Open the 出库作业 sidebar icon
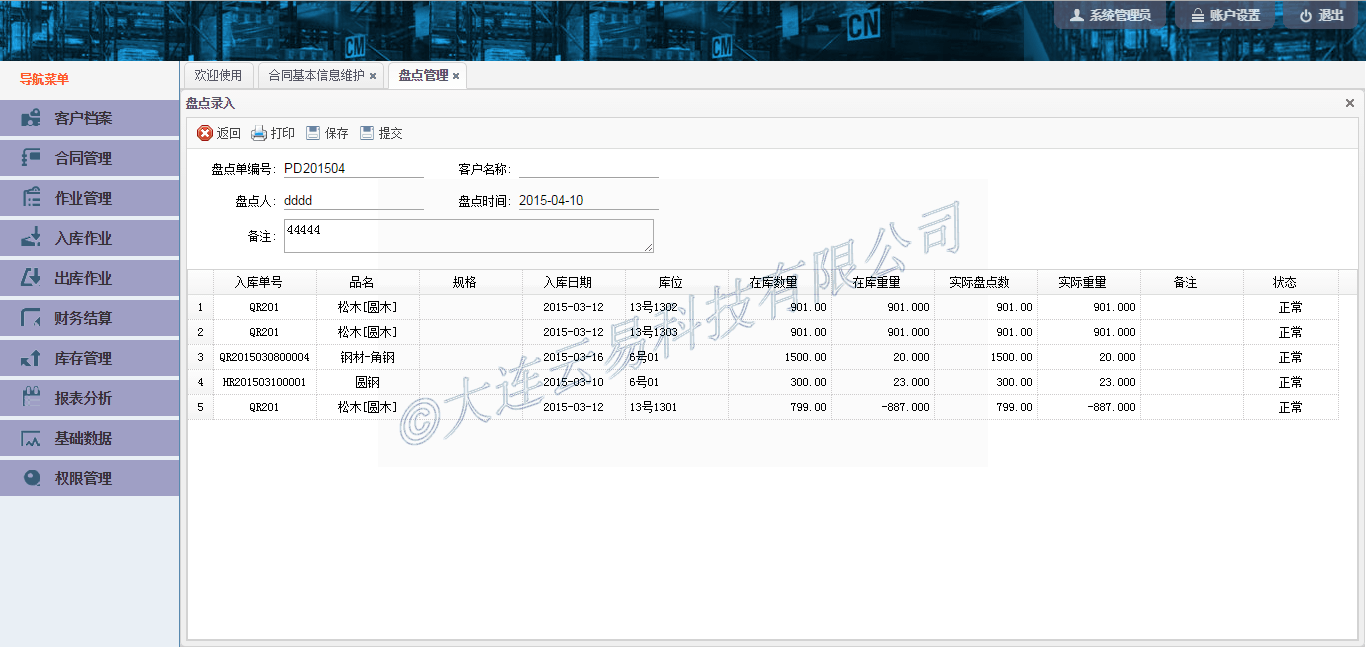The height and width of the screenshot is (647, 1366). pyautogui.click(x=31, y=278)
